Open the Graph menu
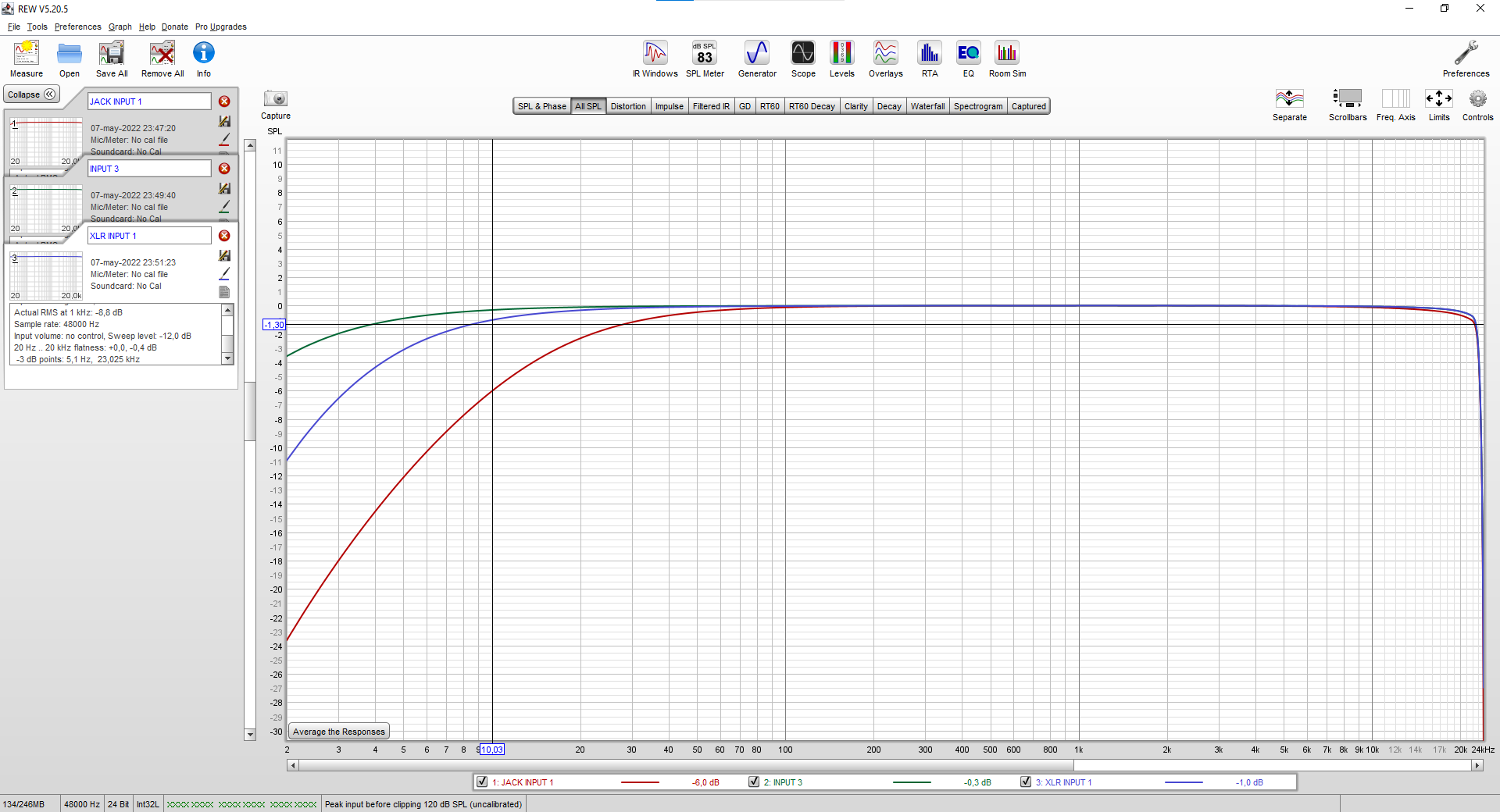Viewport: 1500px width, 812px height. click(120, 27)
